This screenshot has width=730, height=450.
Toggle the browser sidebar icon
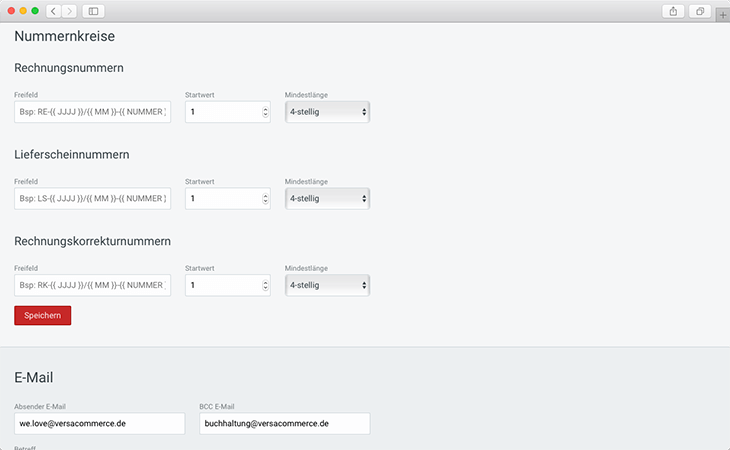pos(94,11)
